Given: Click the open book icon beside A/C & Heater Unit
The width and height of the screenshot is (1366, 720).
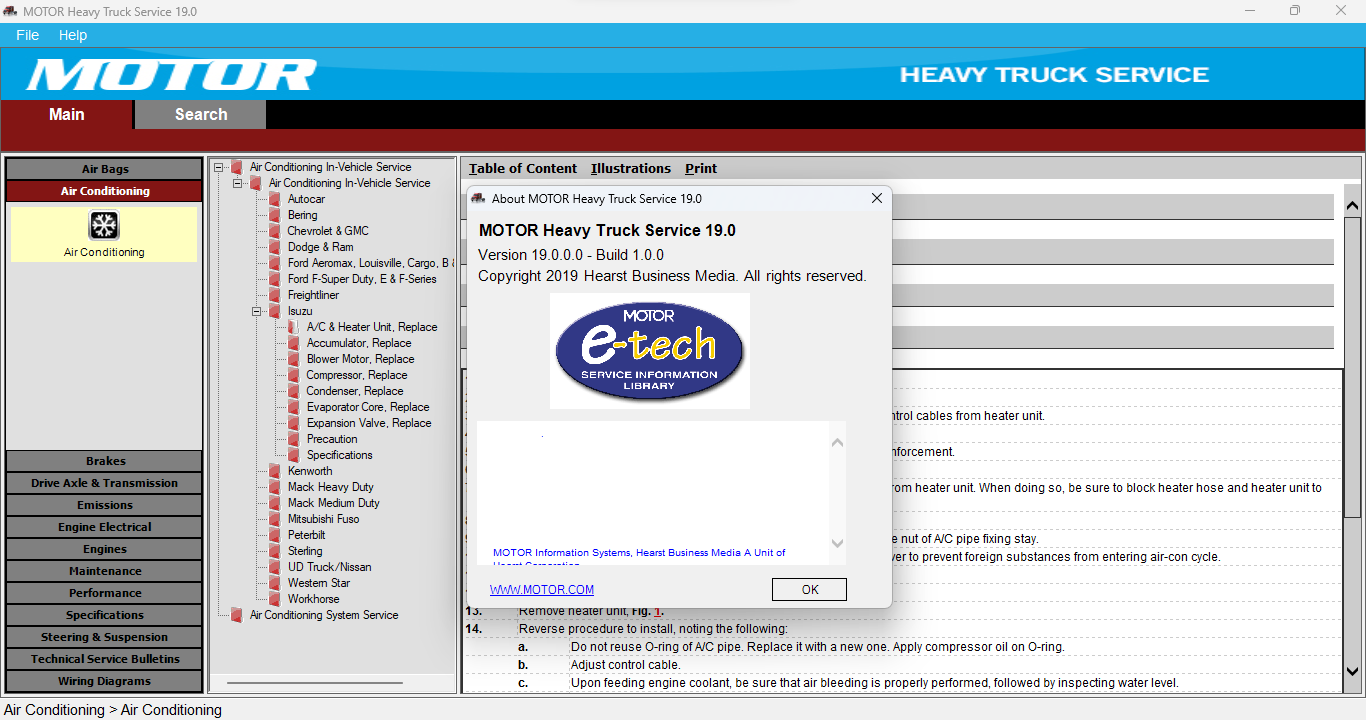Looking at the screenshot, I should click(x=294, y=327).
